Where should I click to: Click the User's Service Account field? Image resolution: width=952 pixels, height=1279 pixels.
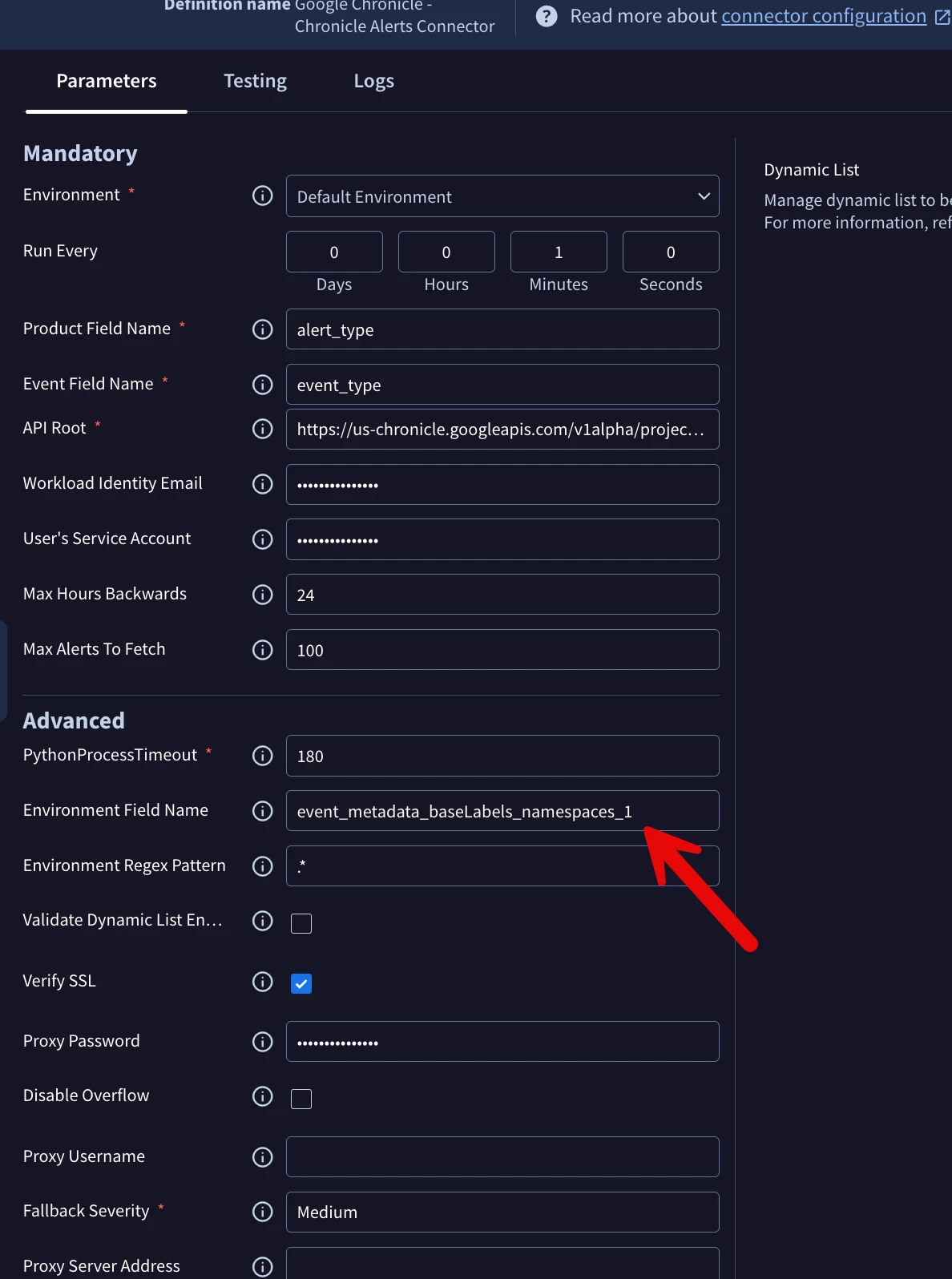(x=502, y=539)
